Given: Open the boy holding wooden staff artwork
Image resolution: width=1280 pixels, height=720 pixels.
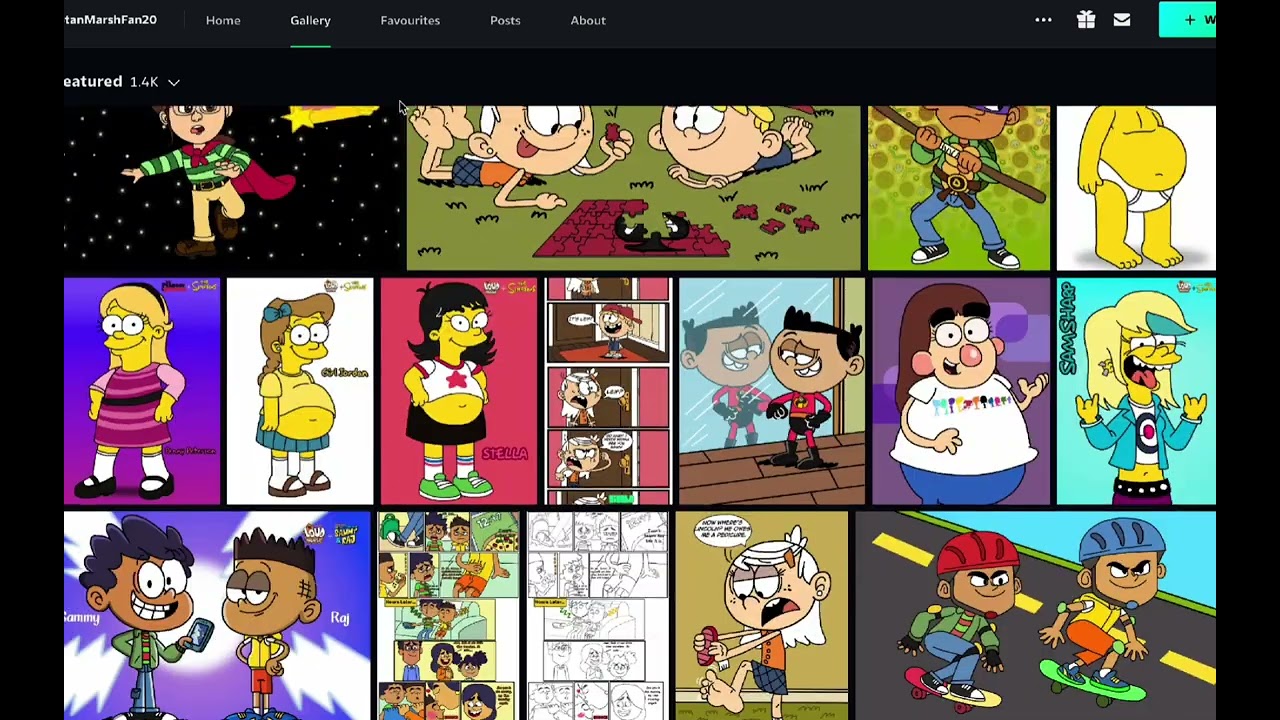Looking at the screenshot, I should click(x=959, y=188).
